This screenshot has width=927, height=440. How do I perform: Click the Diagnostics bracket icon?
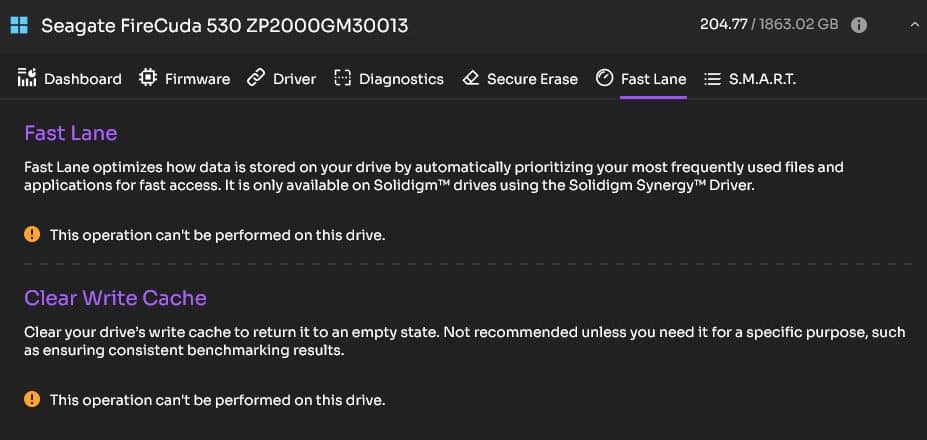tap(342, 78)
